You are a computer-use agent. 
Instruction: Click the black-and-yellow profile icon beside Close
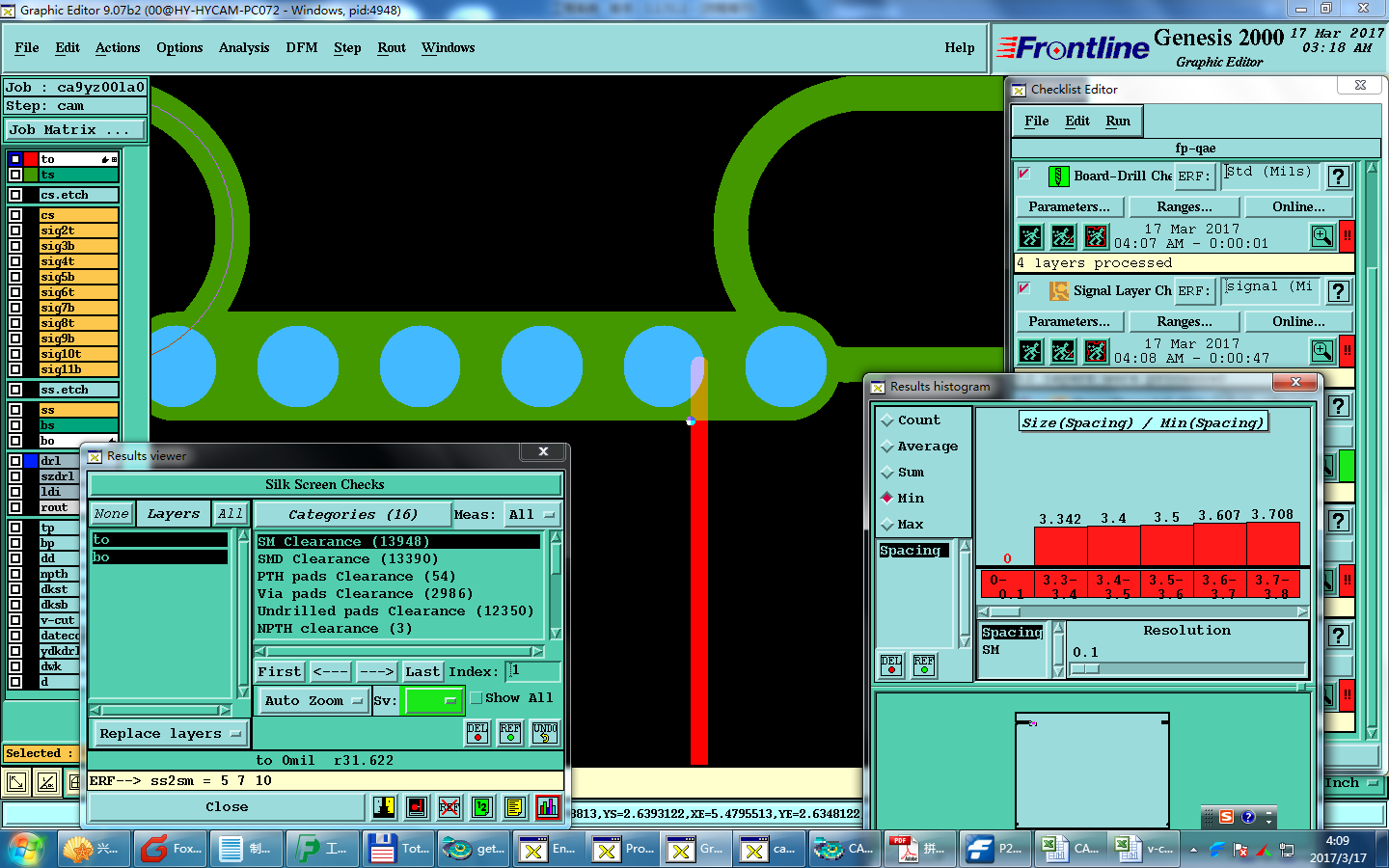tap(384, 807)
